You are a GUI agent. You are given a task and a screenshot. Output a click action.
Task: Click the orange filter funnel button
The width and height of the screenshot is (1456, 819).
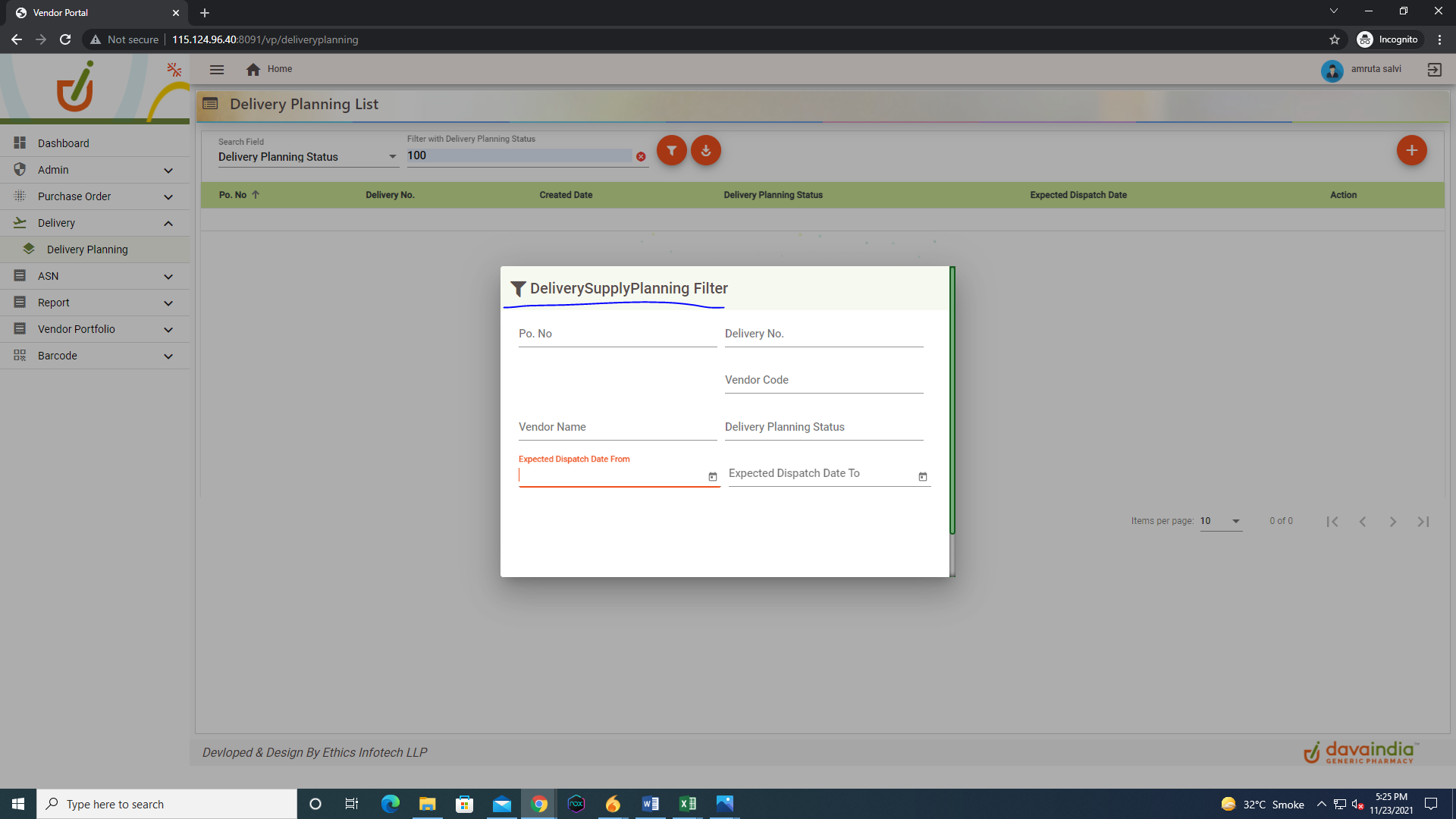(671, 150)
